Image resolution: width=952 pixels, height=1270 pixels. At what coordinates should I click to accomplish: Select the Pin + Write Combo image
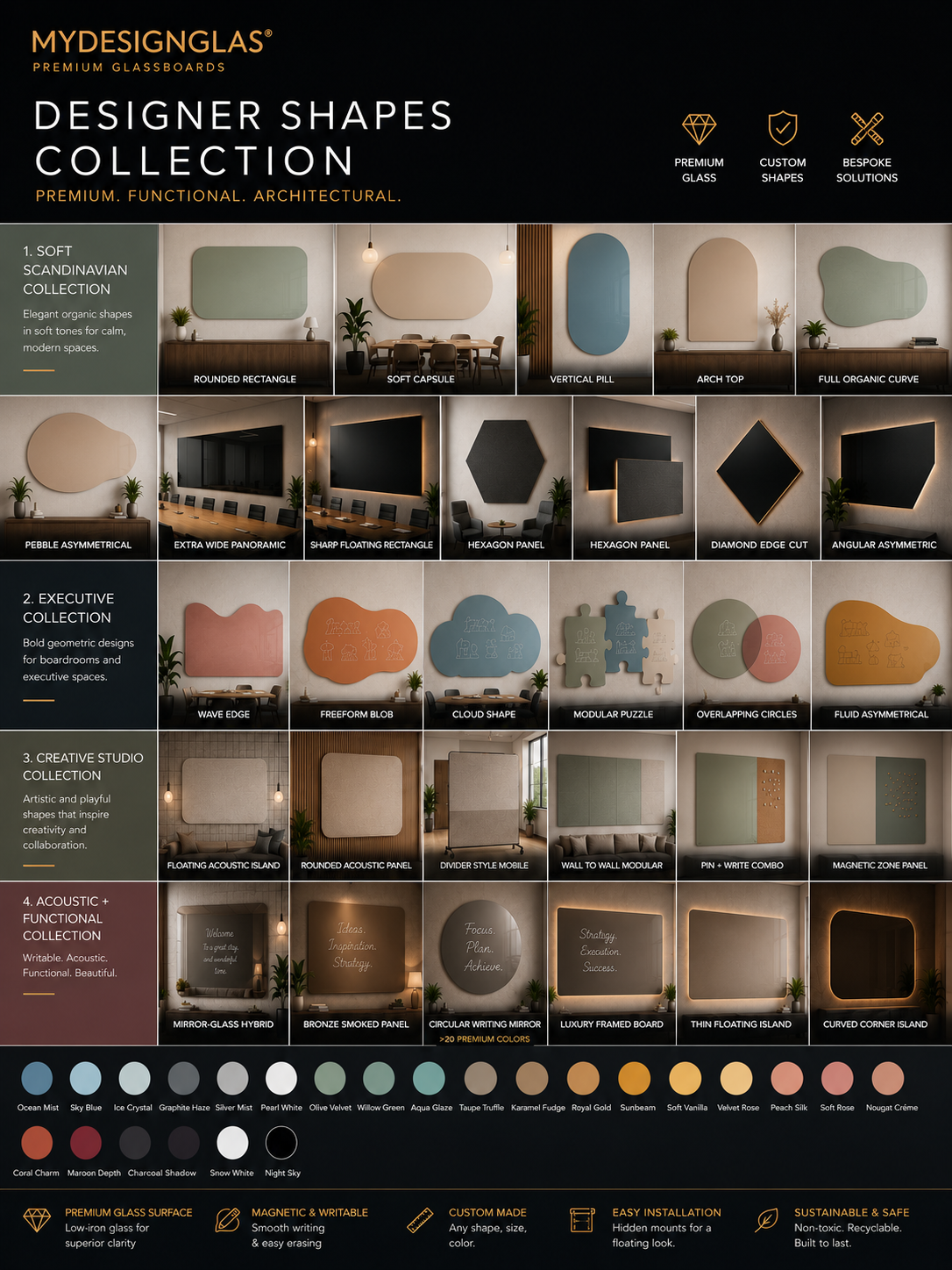tap(742, 806)
